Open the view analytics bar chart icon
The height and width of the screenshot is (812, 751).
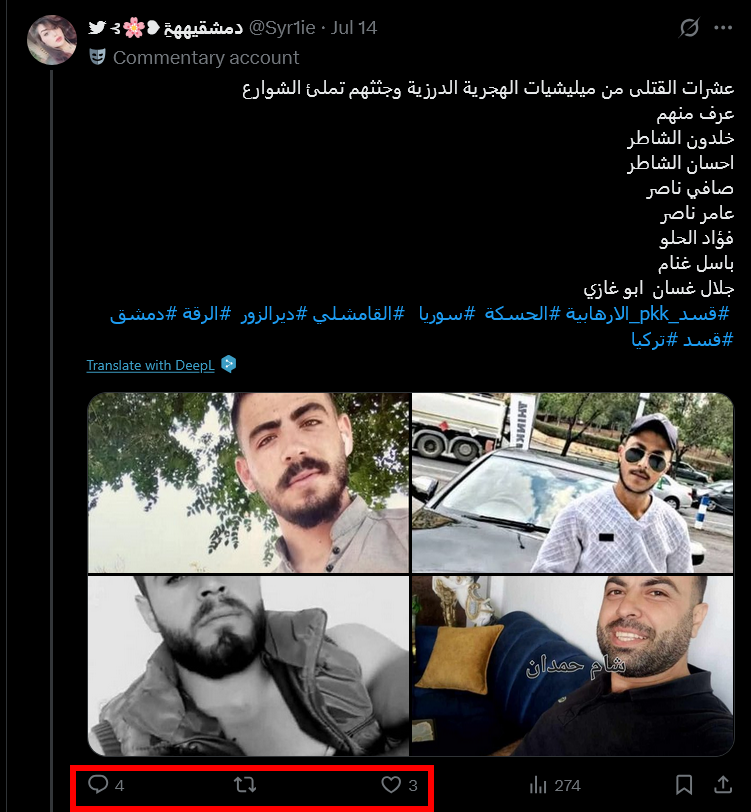tap(538, 785)
